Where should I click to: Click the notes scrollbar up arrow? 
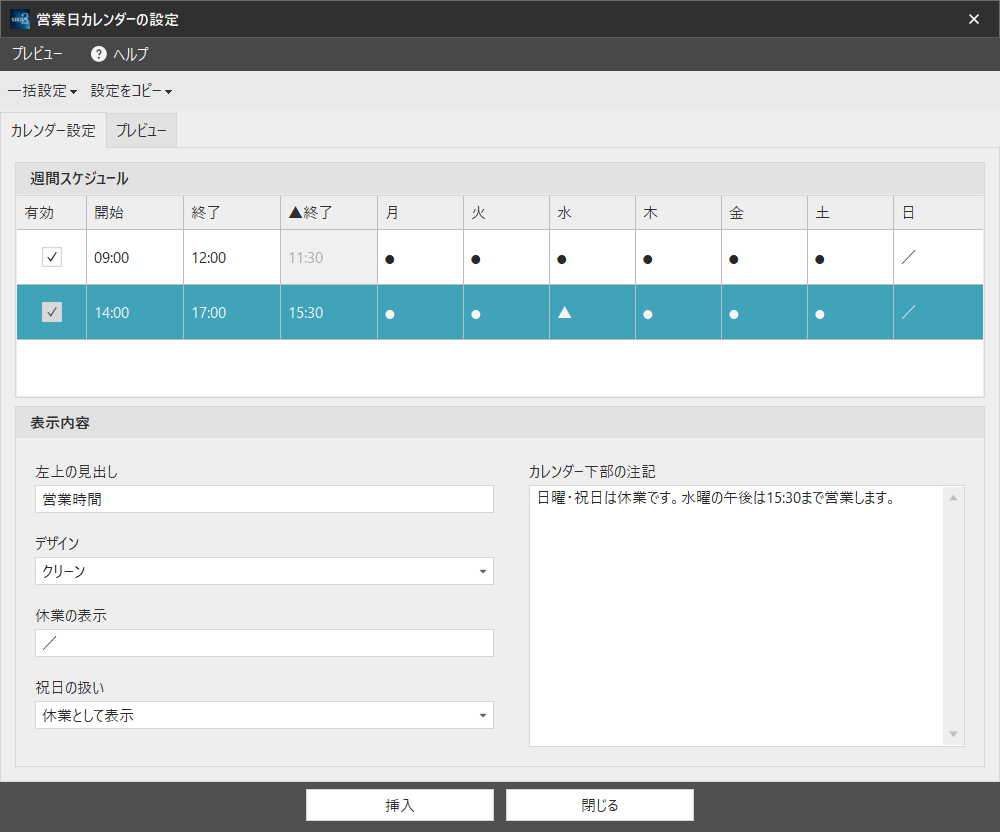(x=953, y=497)
